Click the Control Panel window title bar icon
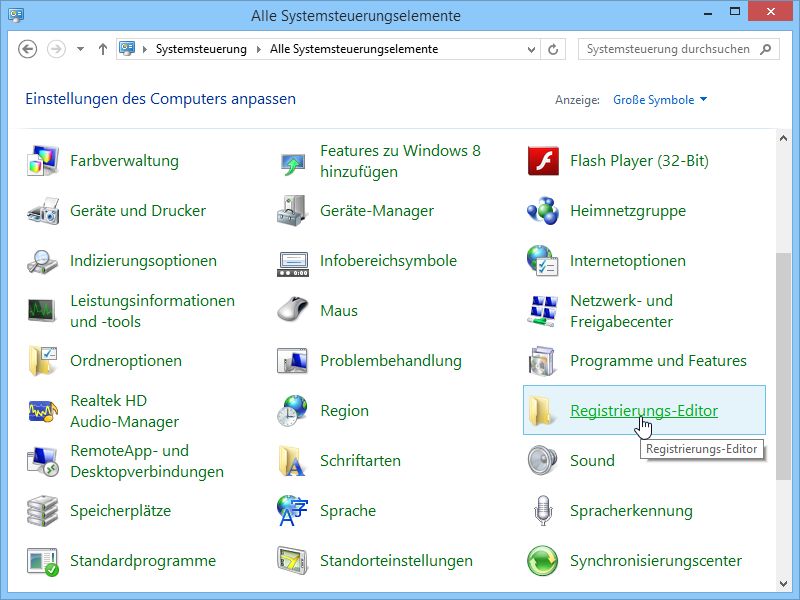The width and height of the screenshot is (800, 600). [15, 15]
